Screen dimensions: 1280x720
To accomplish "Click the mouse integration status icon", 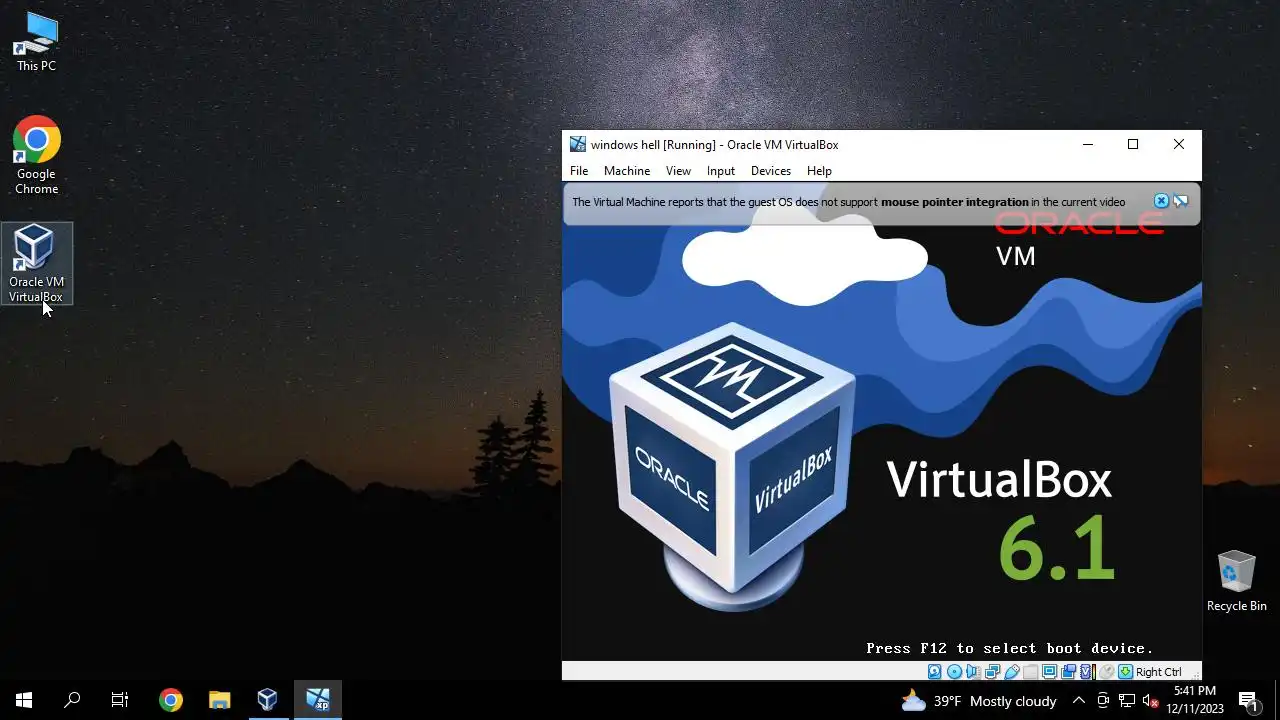I will coord(1106,672).
